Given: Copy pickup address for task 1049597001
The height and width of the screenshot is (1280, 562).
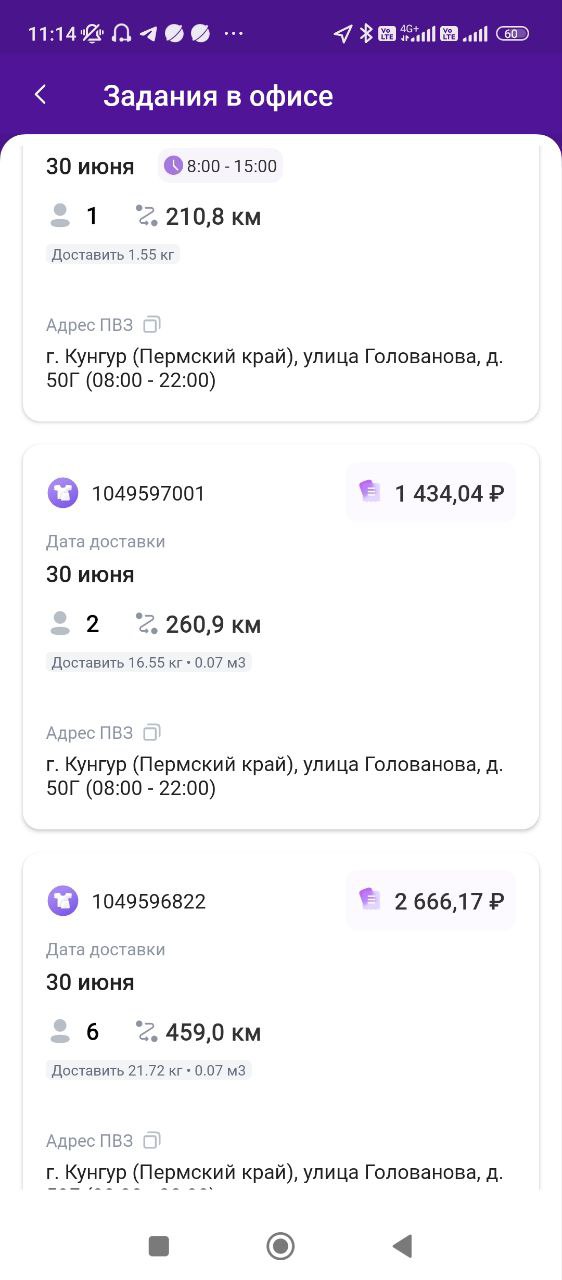Looking at the screenshot, I should coord(152,733).
